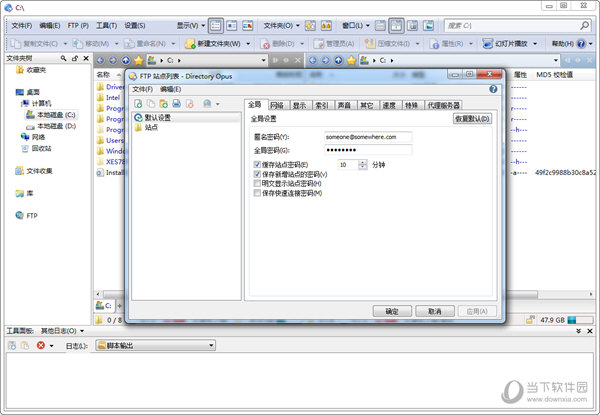Click the folder icon right after 文件夹(O) menu
The width and height of the screenshot is (600, 415).
click(310, 26)
